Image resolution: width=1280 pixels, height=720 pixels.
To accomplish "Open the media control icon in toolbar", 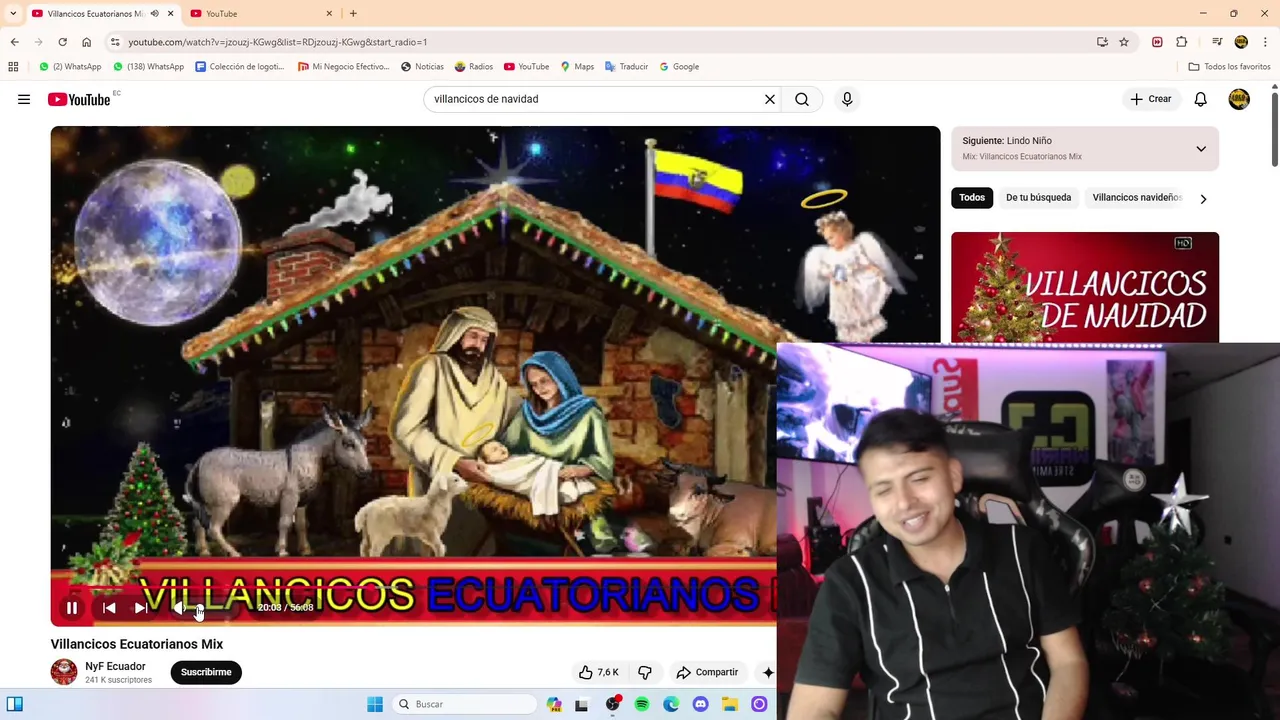I will (1217, 42).
